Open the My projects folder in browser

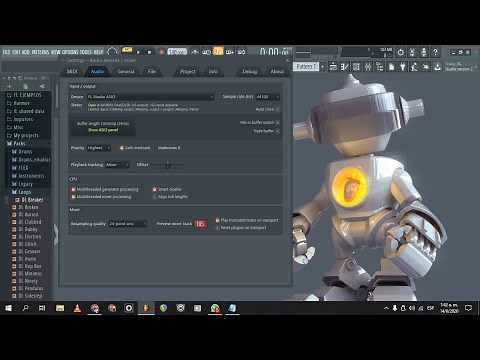pos(26,135)
